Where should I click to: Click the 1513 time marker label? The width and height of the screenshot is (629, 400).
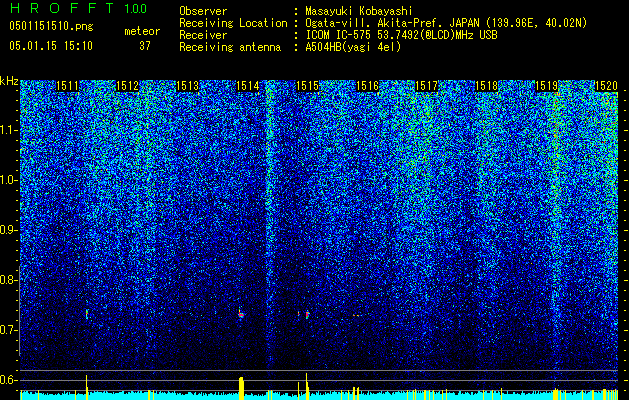pyautogui.click(x=187, y=86)
